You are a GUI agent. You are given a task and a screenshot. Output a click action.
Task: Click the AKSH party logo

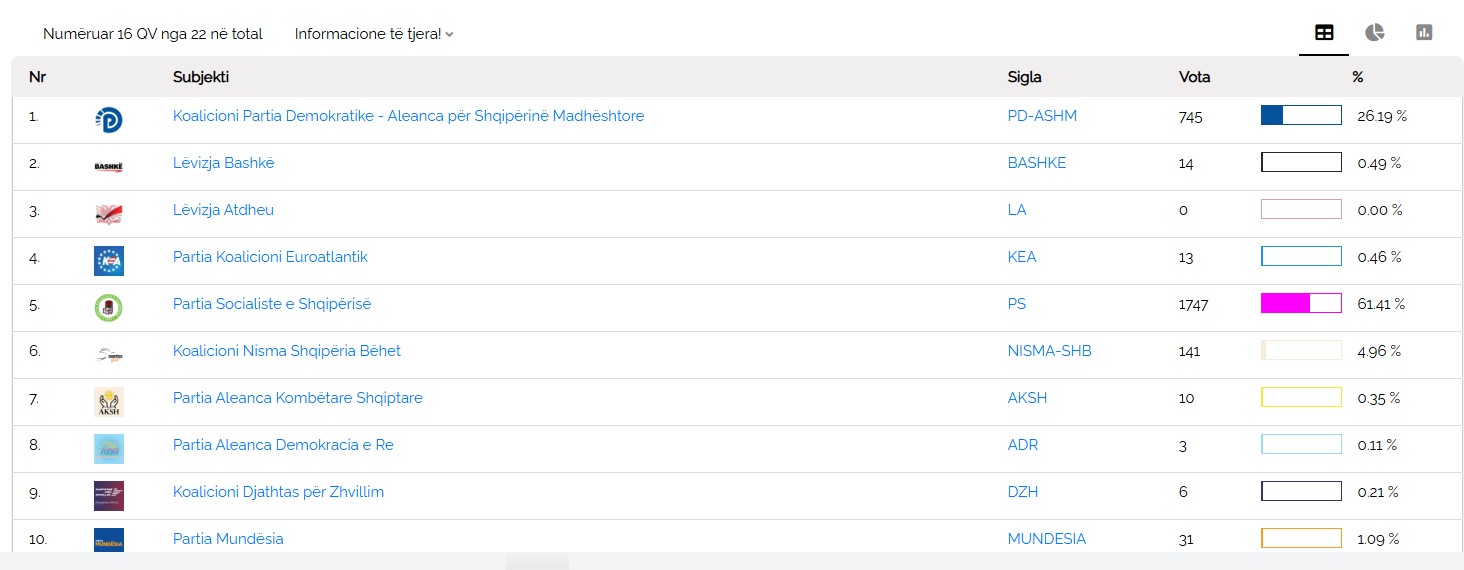coord(108,402)
